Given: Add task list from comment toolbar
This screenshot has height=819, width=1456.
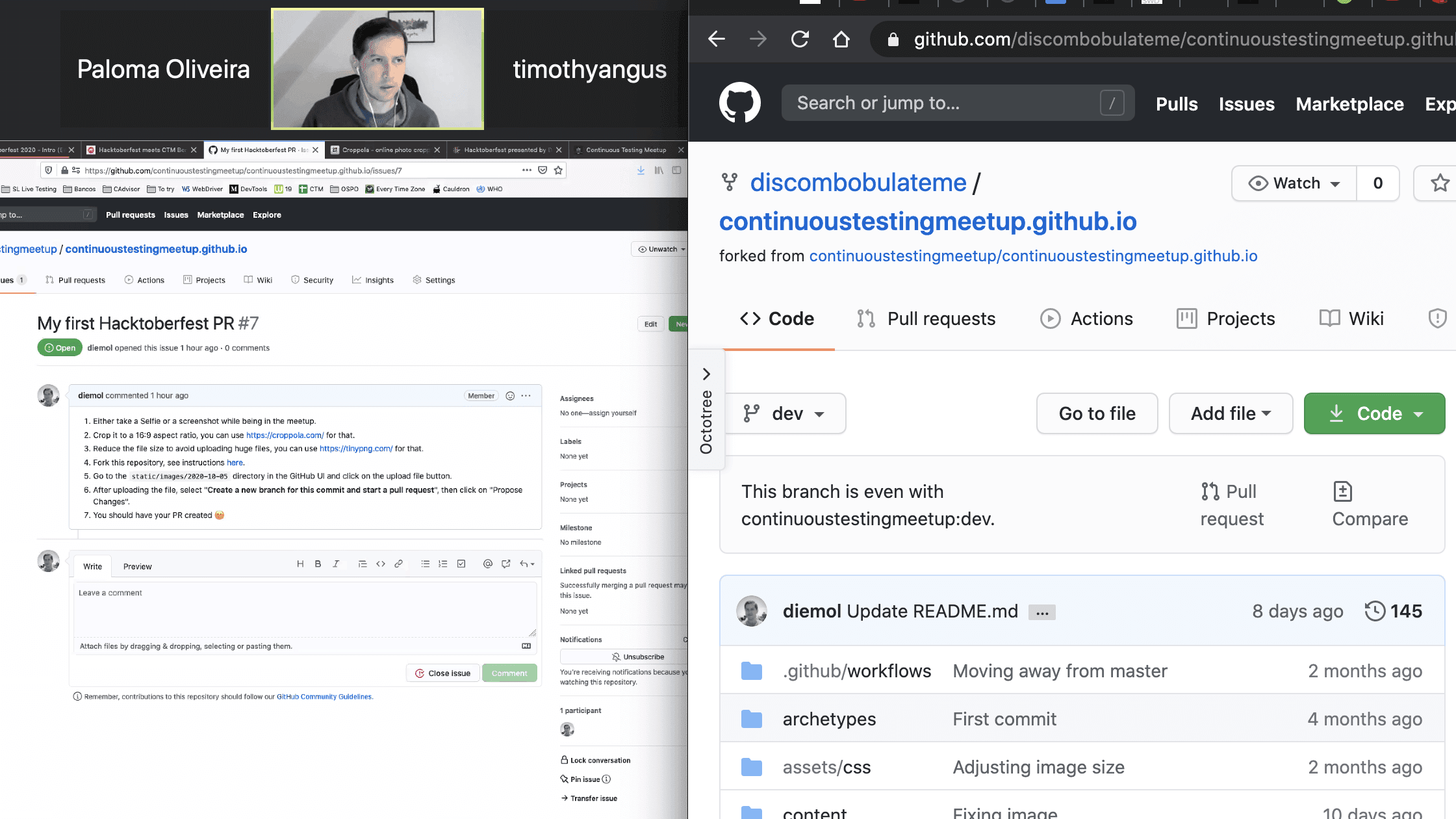Looking at the screenshot, I should click(x=461, y=564).
